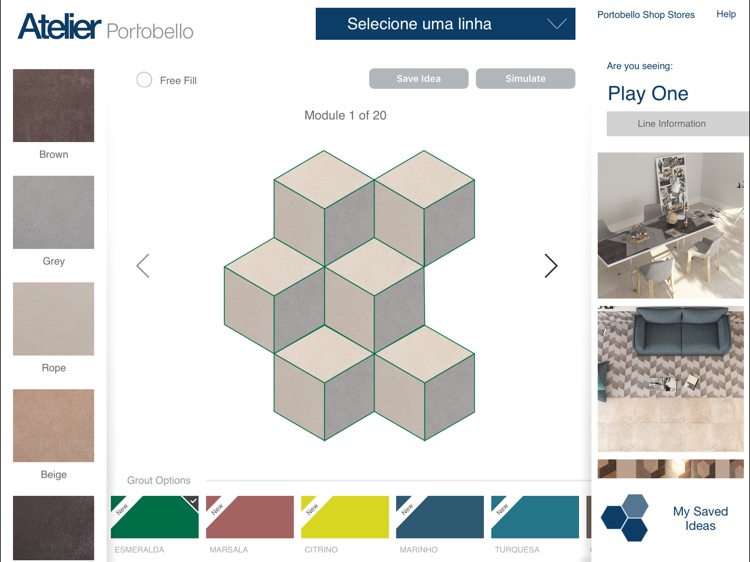Pick the Turquesa grout color
The height and width of the screenshot is (562, 750).
click(x=535, y=517)
